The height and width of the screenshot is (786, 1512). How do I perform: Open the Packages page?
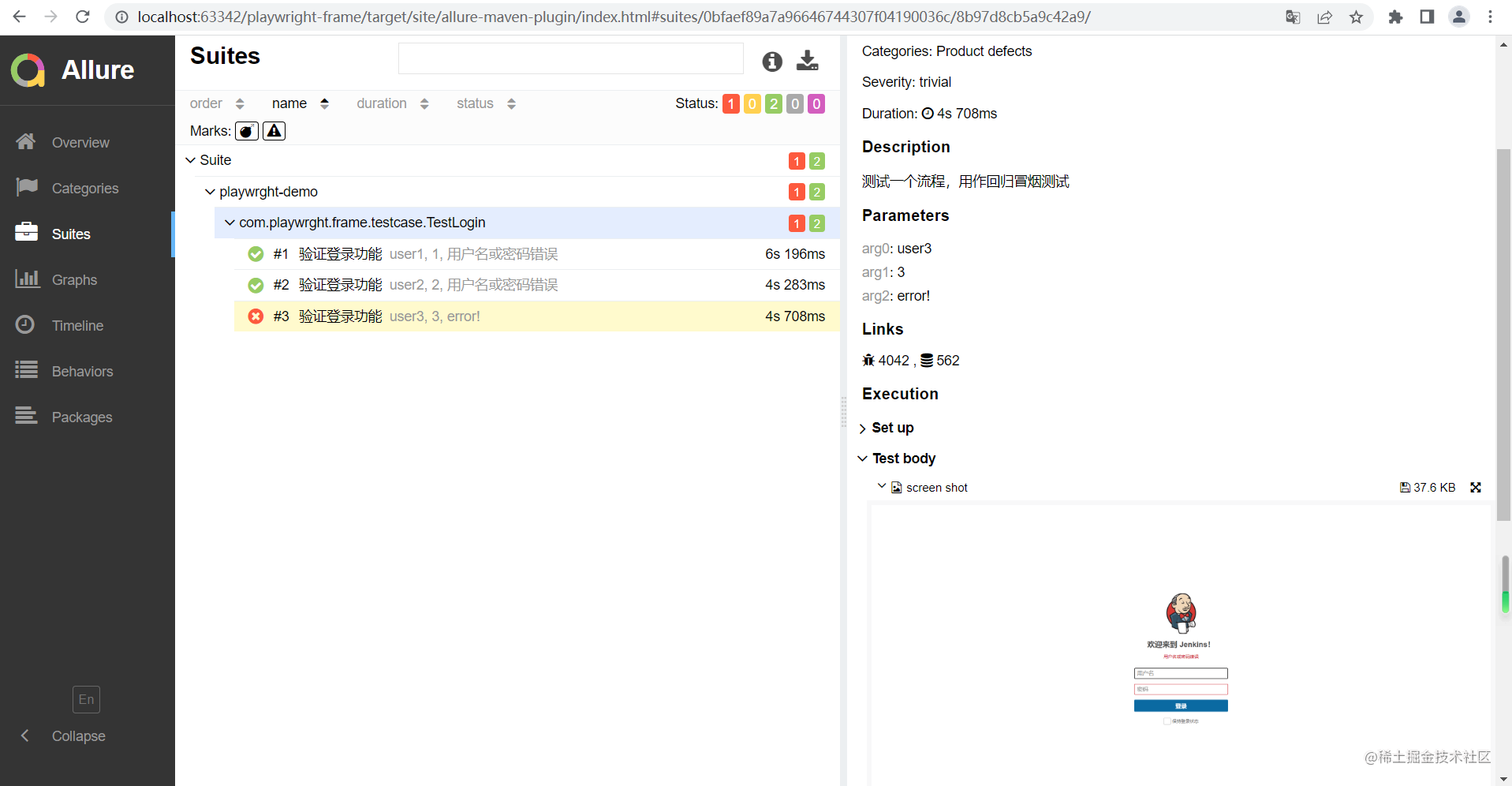[x=87, y=417]
